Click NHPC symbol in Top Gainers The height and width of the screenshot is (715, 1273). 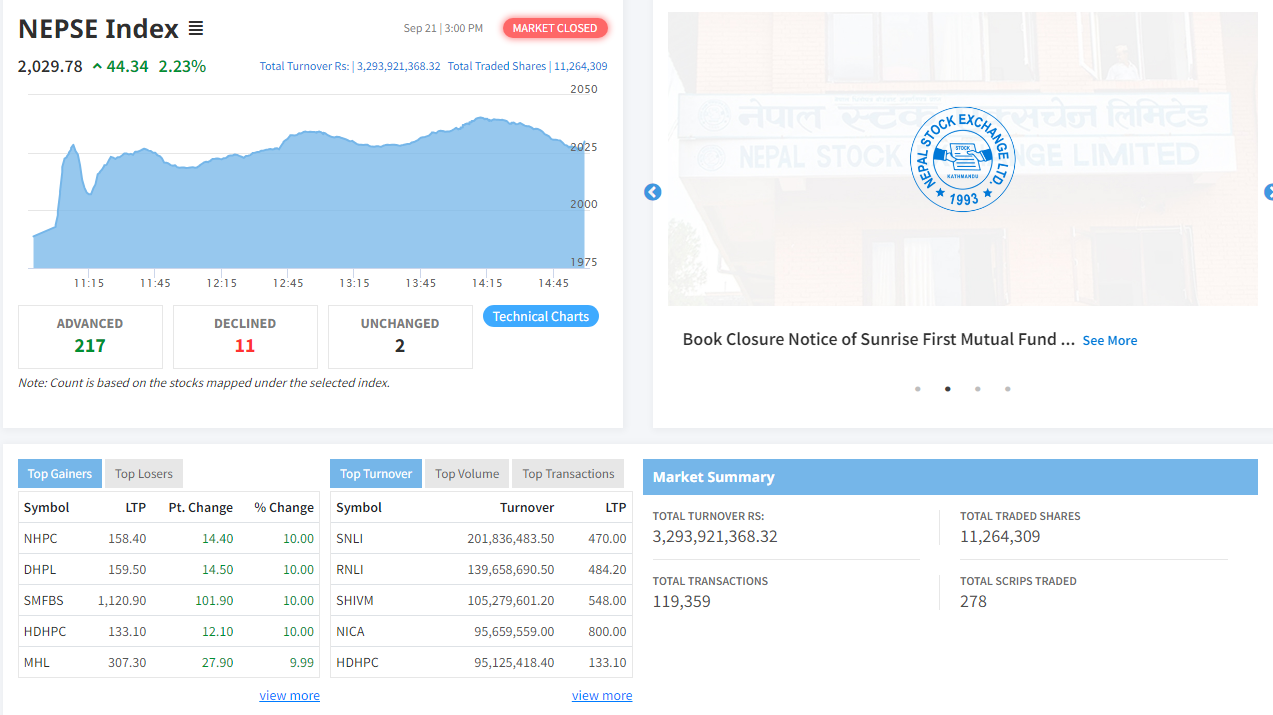coord(41,538)
